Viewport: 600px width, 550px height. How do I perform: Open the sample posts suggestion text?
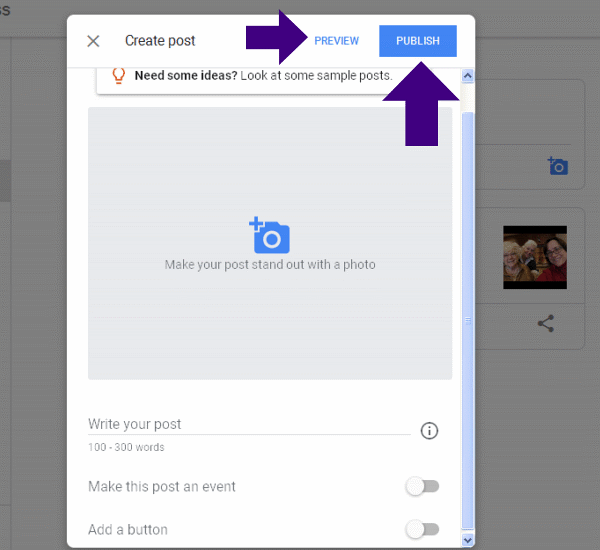coord(263,75)
